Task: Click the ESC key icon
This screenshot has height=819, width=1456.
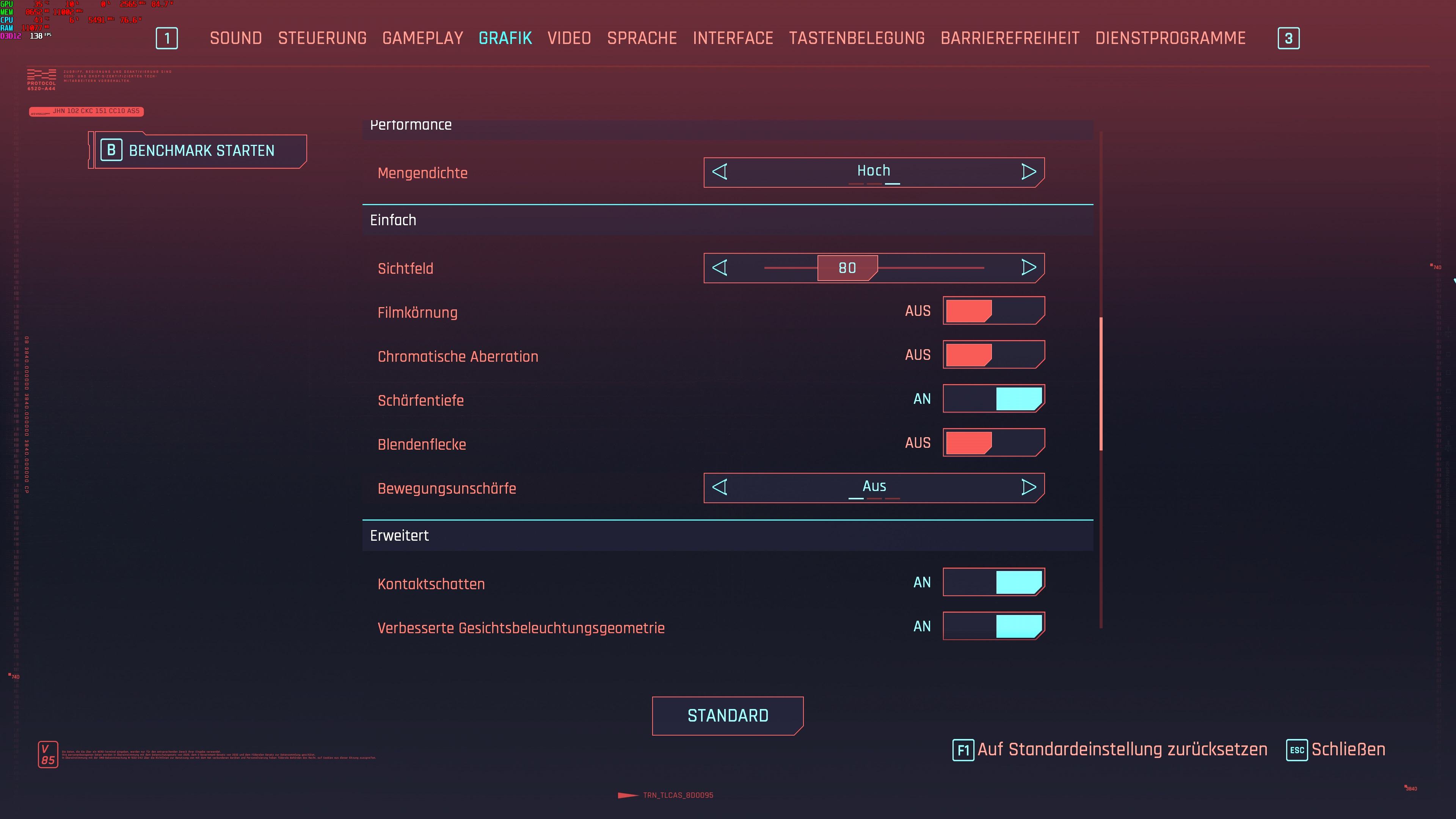Action: 1297,750
